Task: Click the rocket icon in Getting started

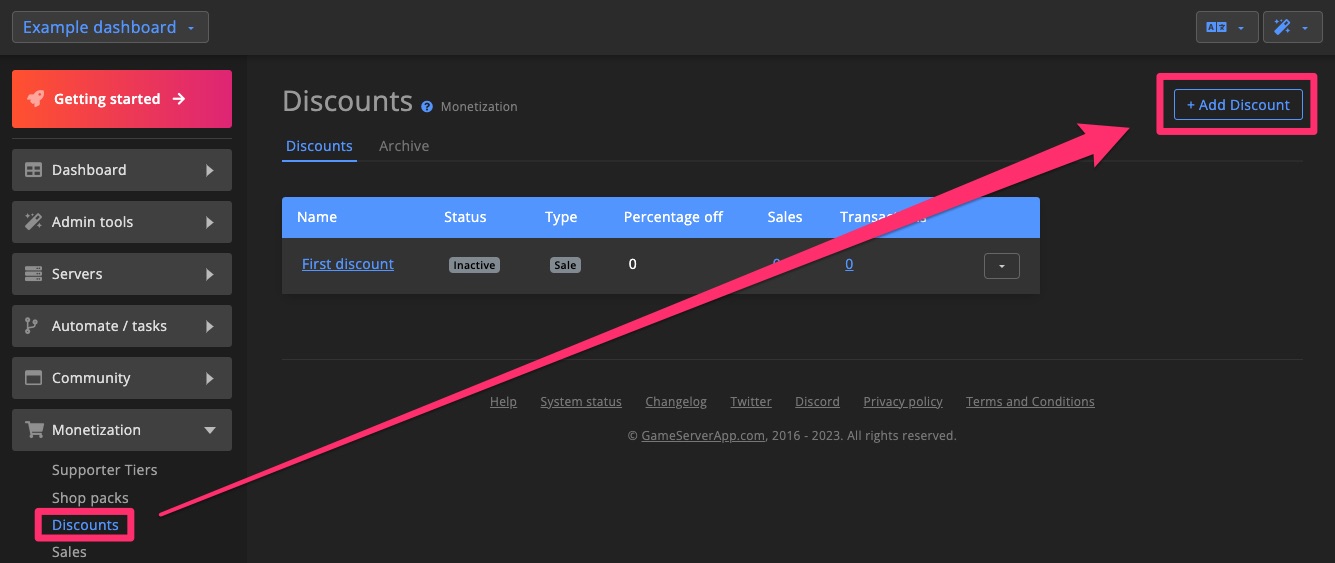Action: tap(36, 99)
